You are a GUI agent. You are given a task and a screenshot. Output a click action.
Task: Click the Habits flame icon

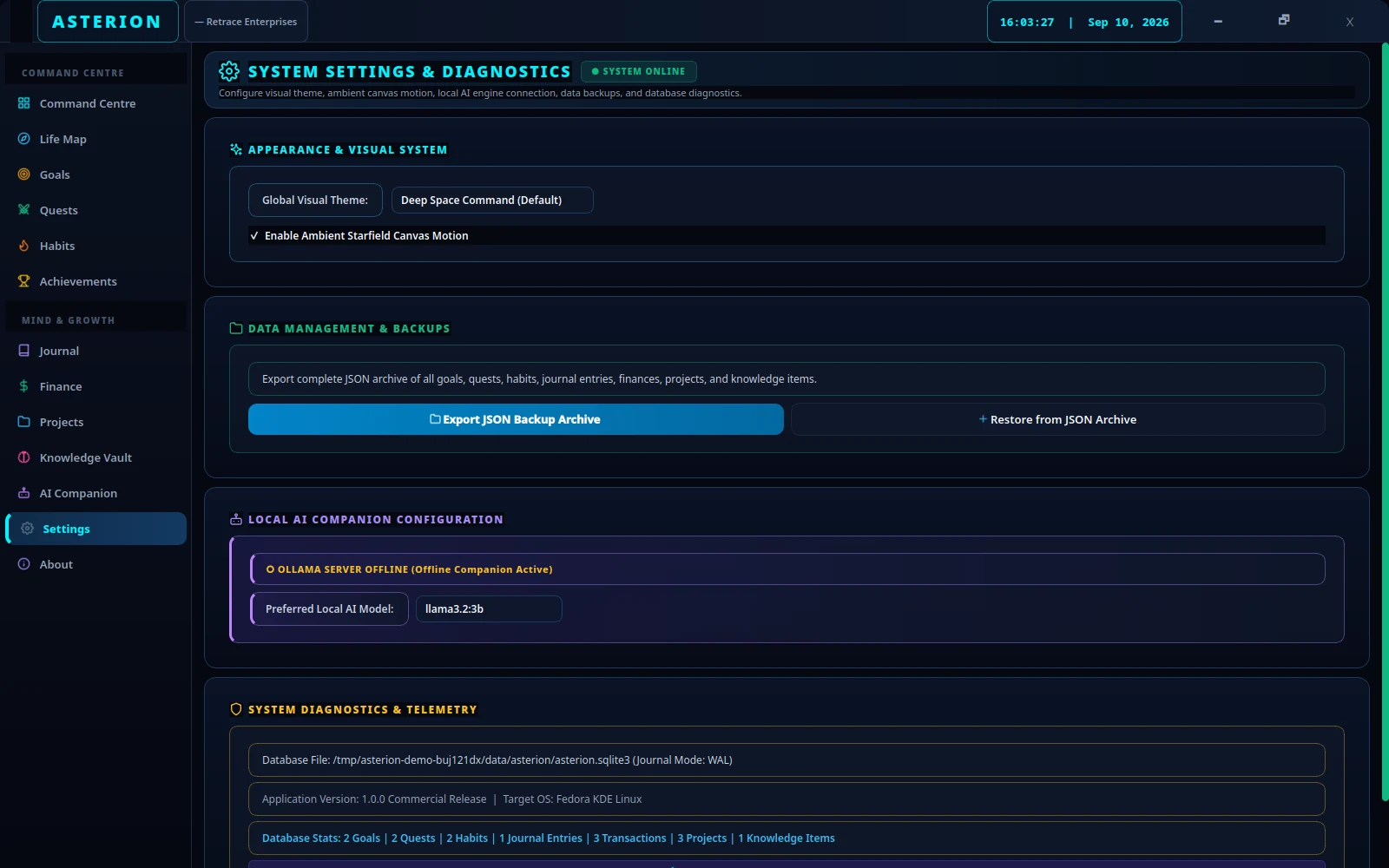coord(23,246)
